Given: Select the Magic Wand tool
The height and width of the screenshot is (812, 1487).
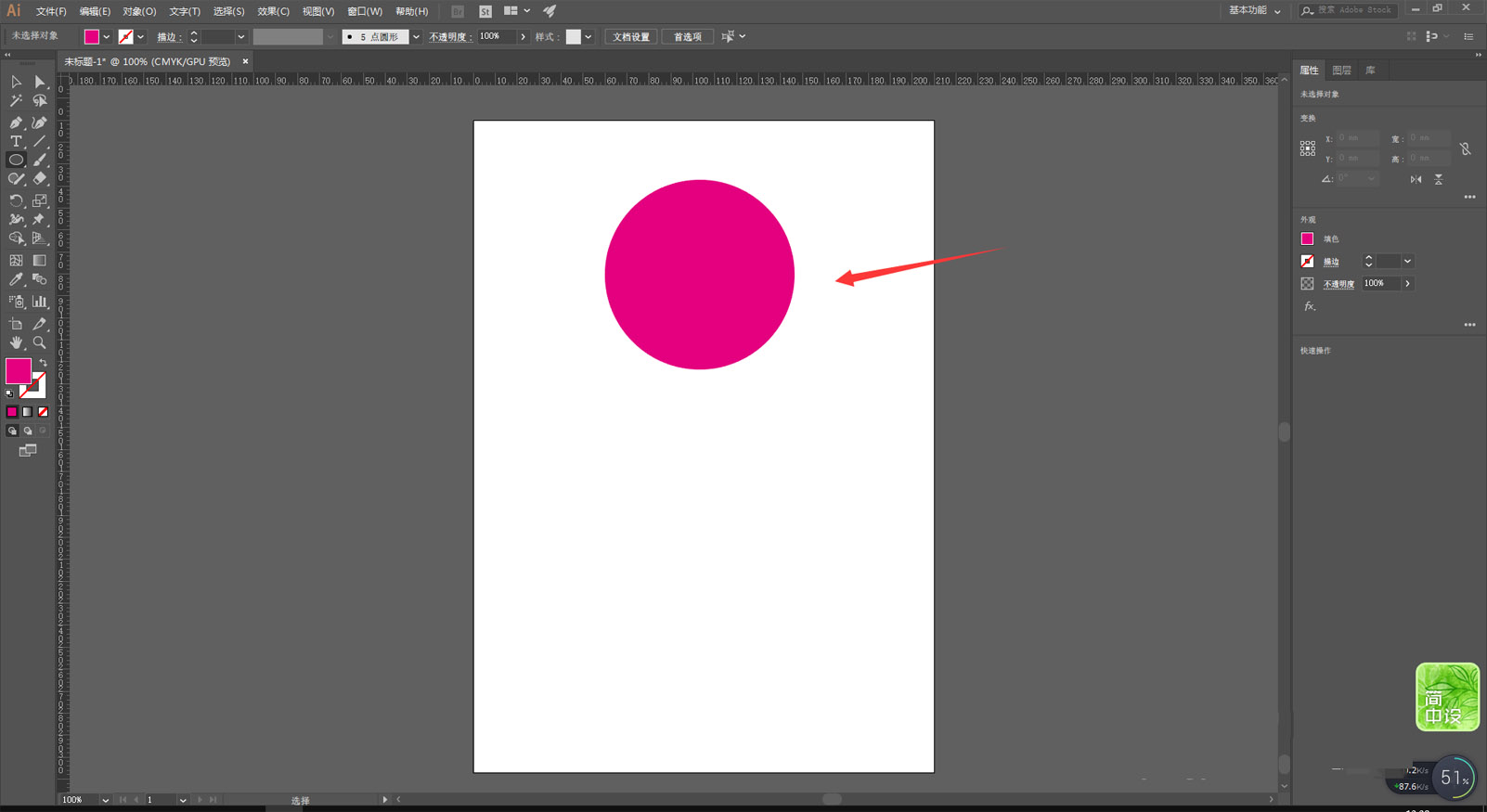Looking at the screenshot, I should (16, 101).
